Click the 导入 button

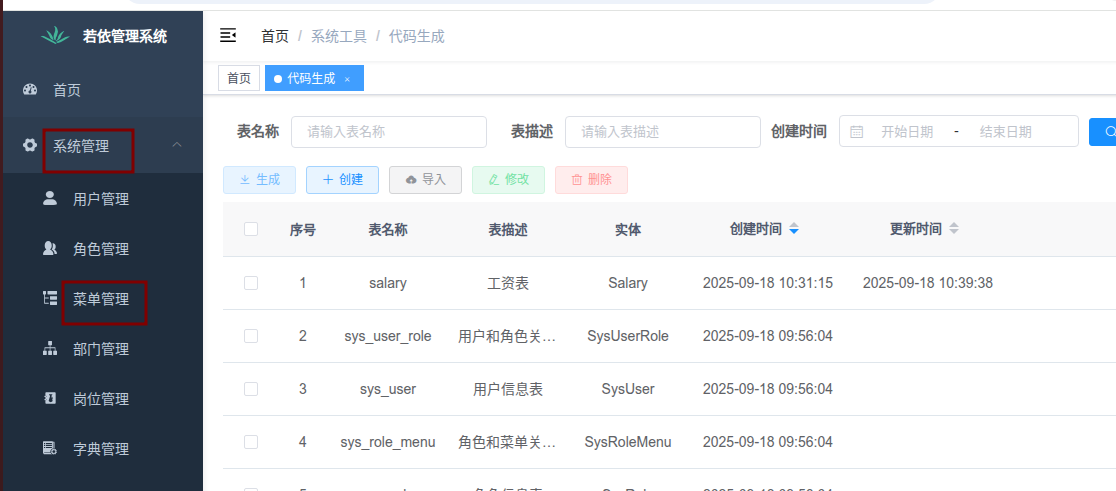coord(425,180)
